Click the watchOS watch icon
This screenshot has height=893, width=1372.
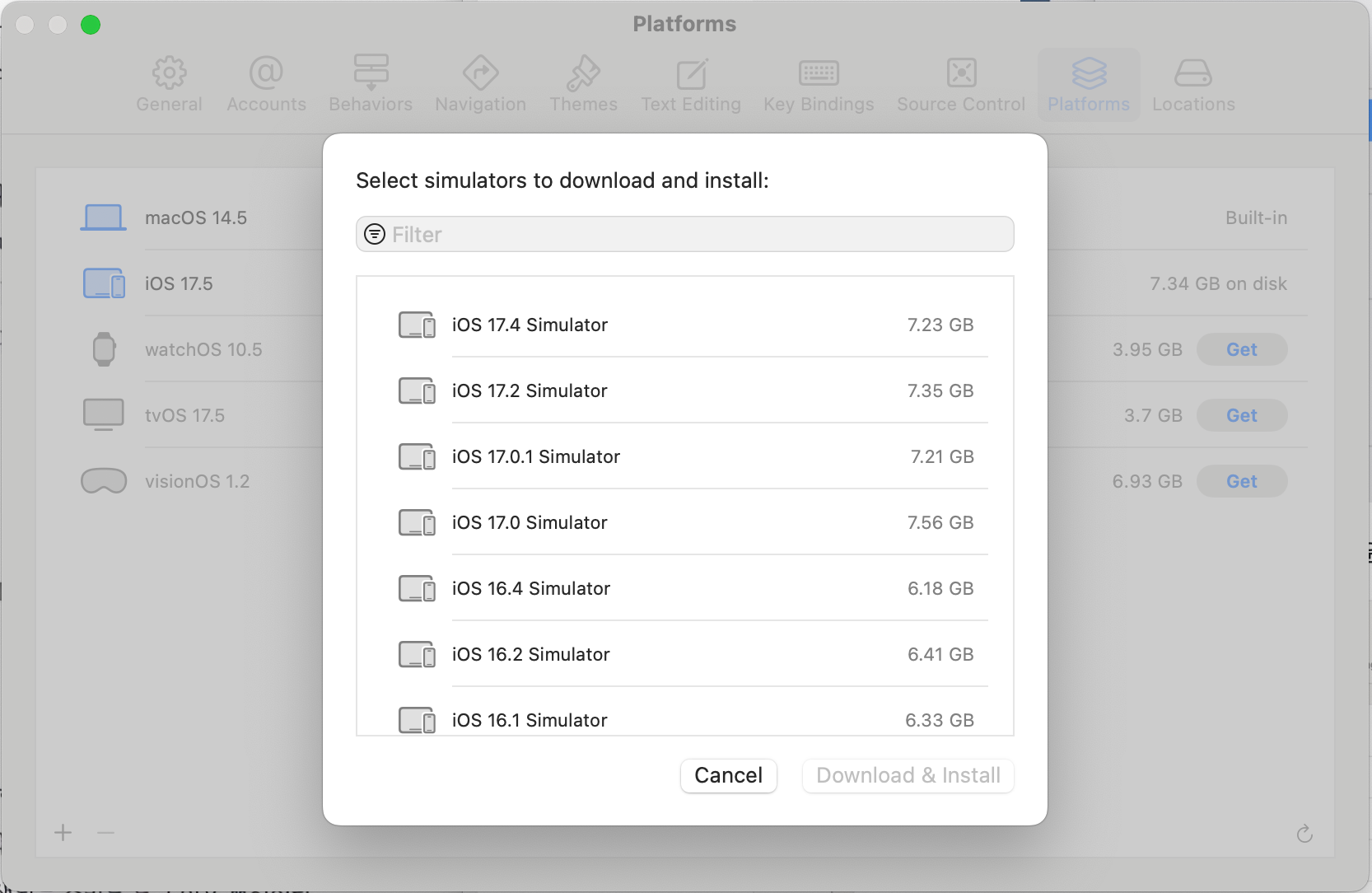click(x=104, y=349)
